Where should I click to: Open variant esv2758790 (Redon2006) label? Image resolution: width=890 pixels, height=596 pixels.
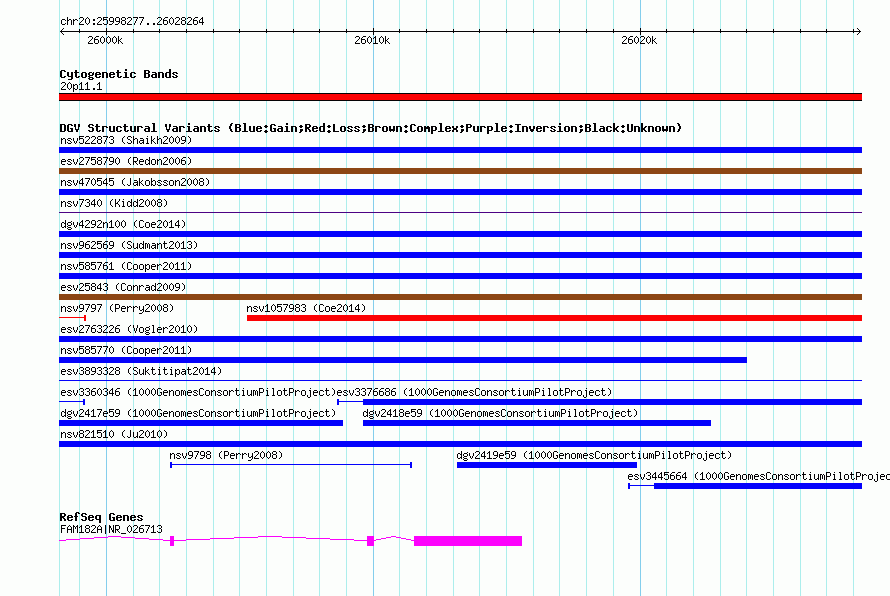click(x=126, y=161)
